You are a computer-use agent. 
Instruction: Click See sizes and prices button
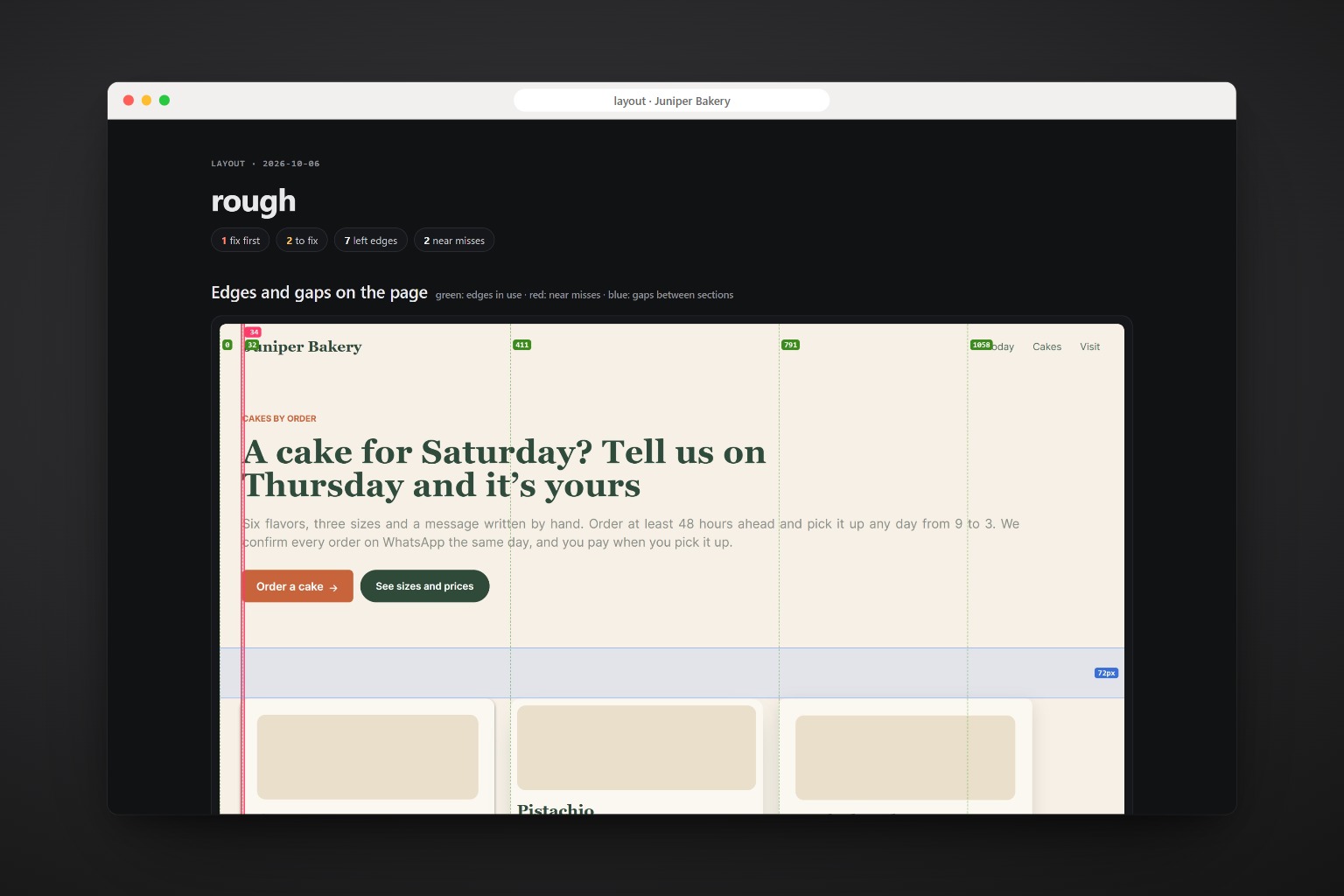(x=424, y=586)
